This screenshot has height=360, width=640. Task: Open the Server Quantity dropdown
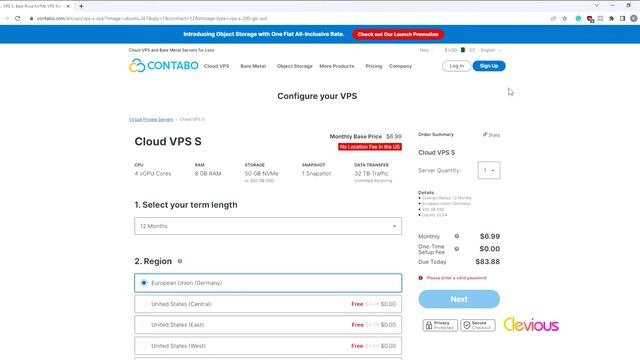pos(489,170)
